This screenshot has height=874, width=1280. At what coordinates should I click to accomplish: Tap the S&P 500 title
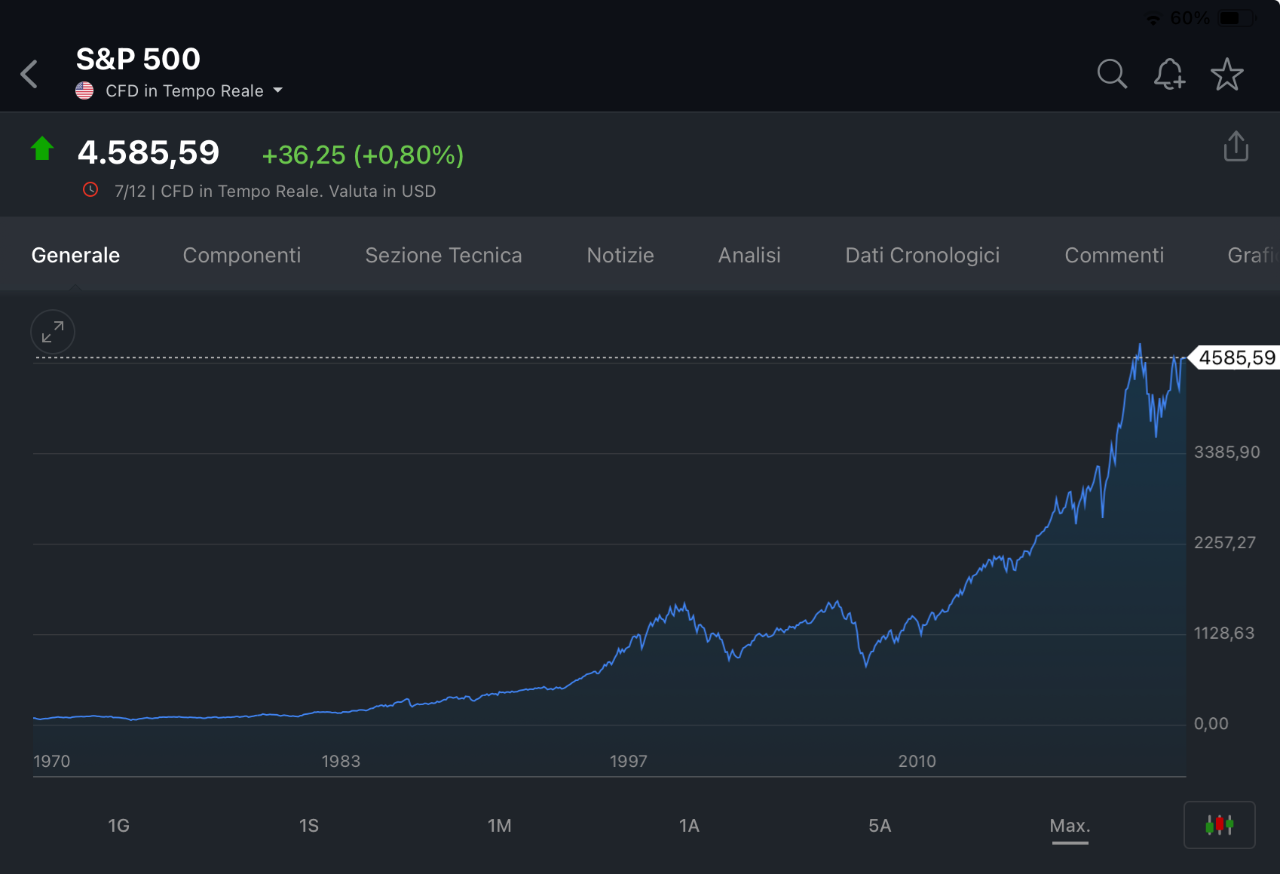pos(138,59)
